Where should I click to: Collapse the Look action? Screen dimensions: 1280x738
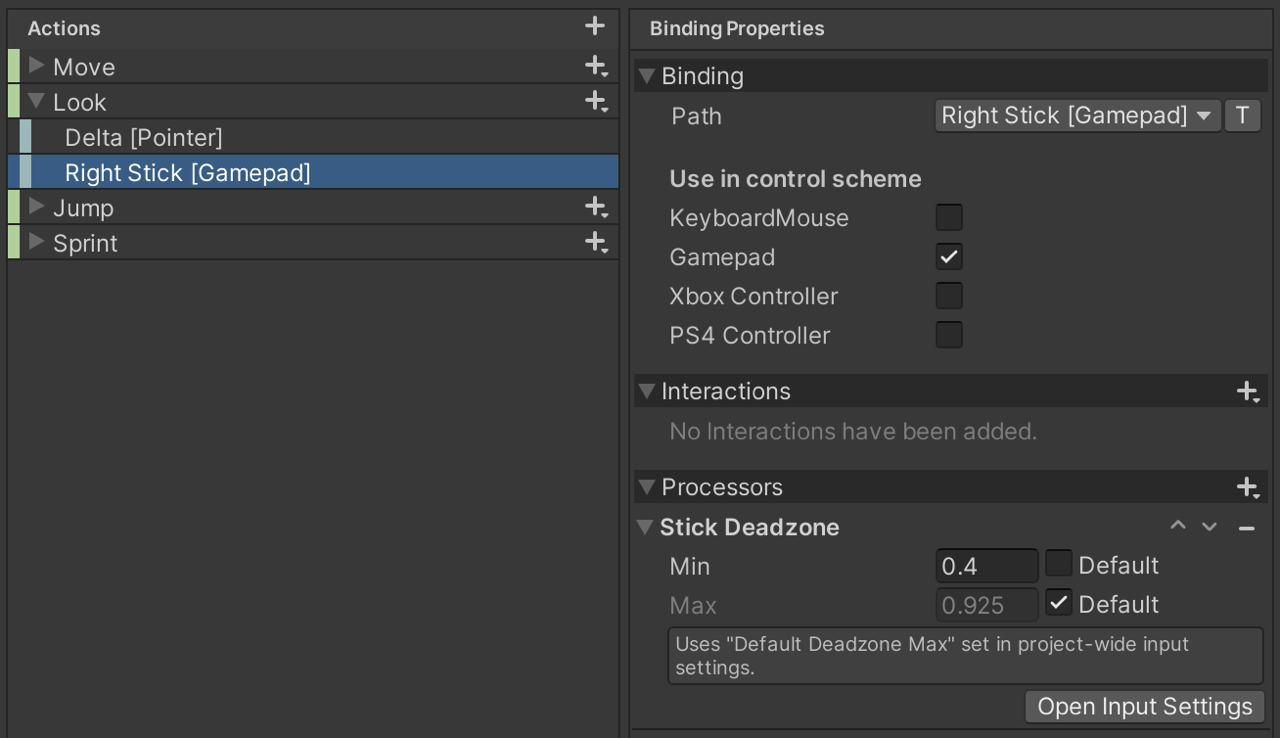(36, 101)
